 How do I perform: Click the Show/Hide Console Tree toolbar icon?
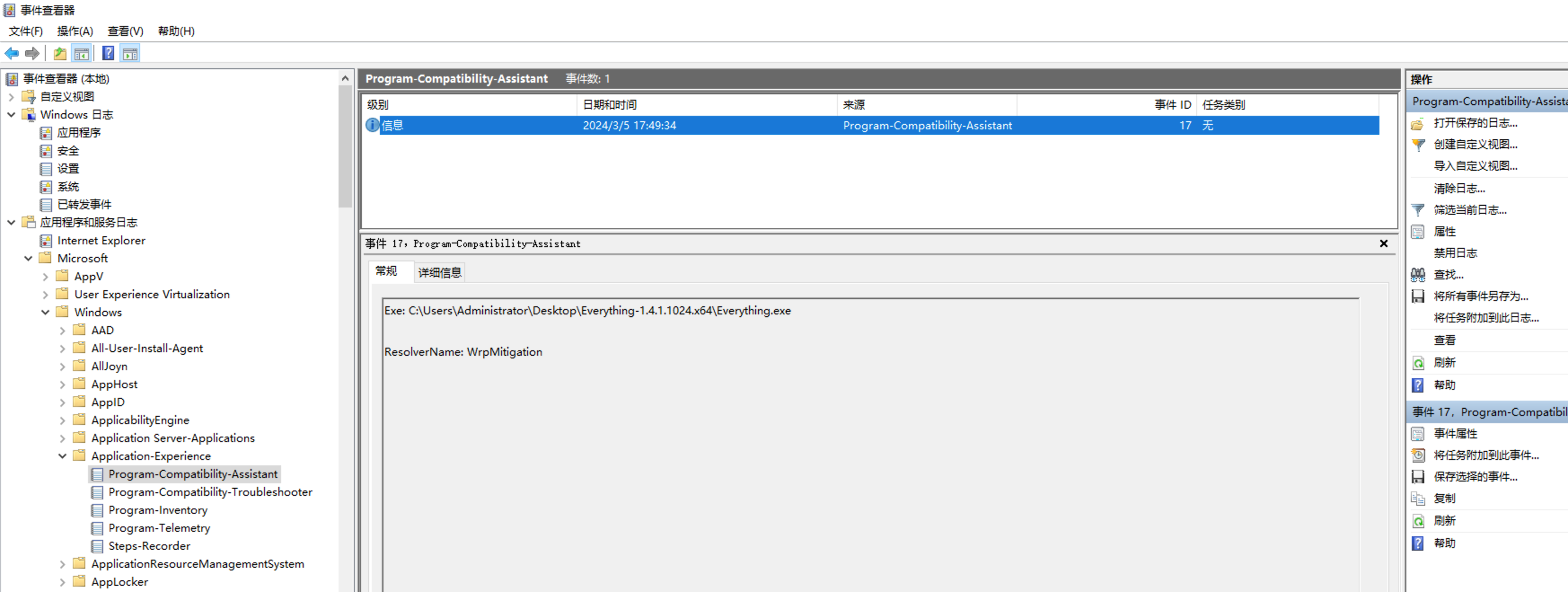[81, 53]
